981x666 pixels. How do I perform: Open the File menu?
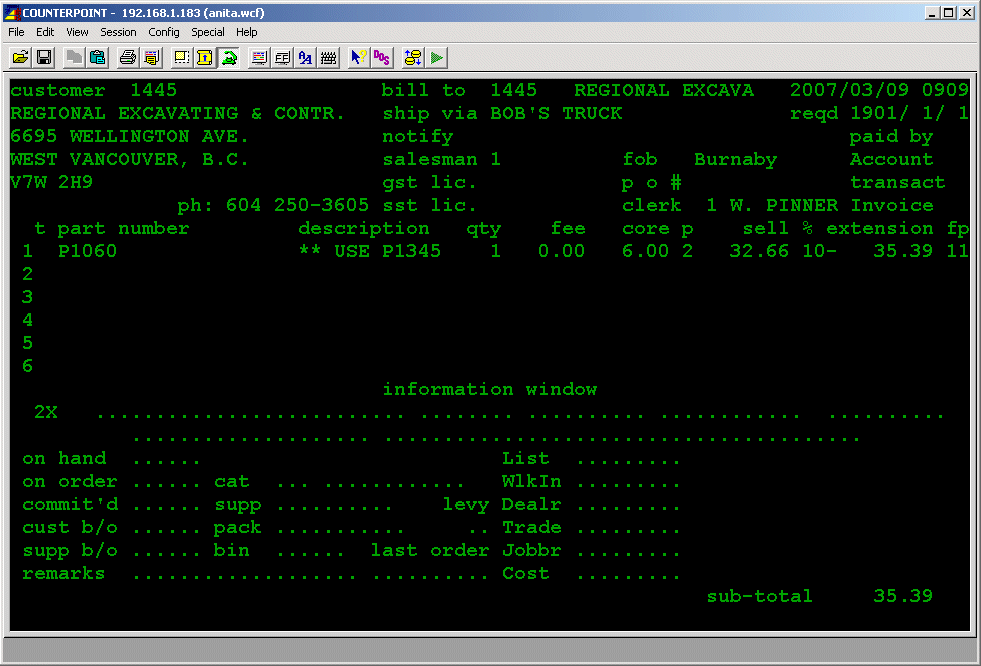[16, 32]
